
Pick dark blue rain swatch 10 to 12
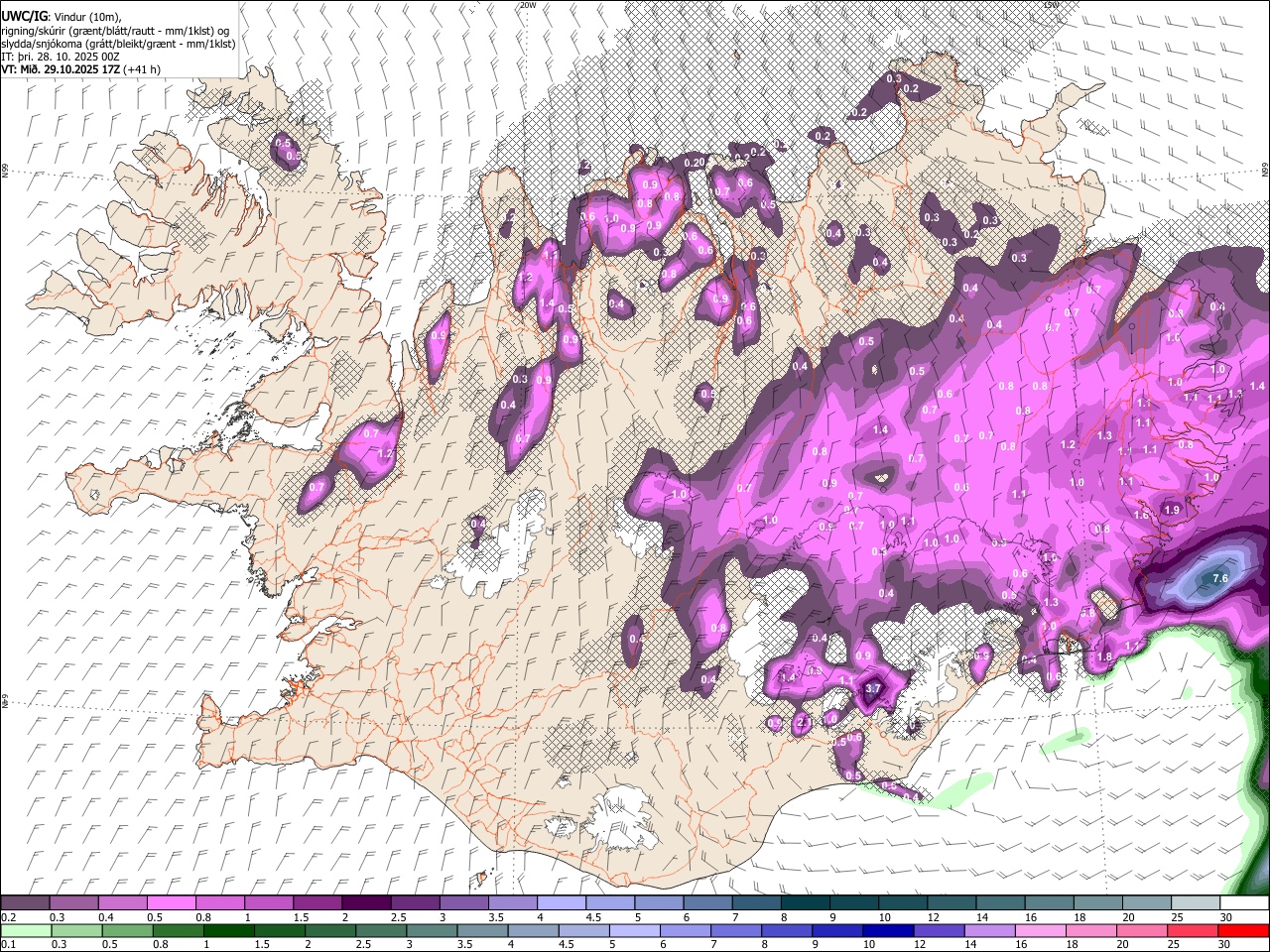point(887,930)
